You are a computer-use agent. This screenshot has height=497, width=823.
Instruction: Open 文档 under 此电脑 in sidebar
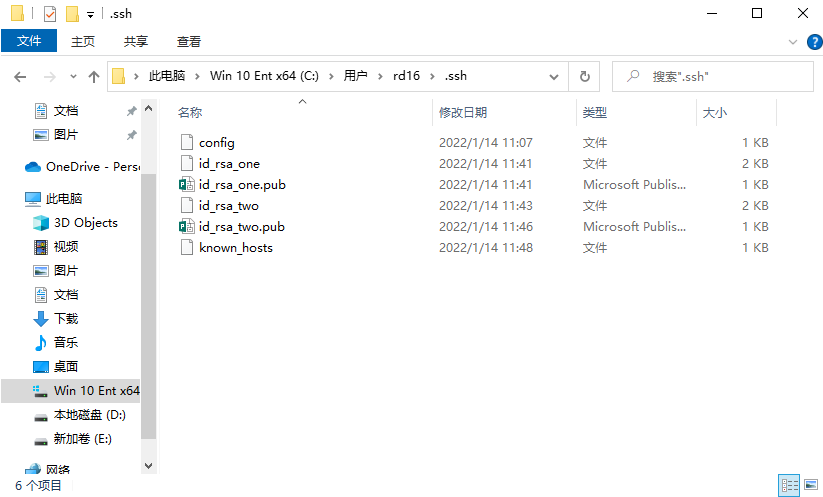click(66, 294)
